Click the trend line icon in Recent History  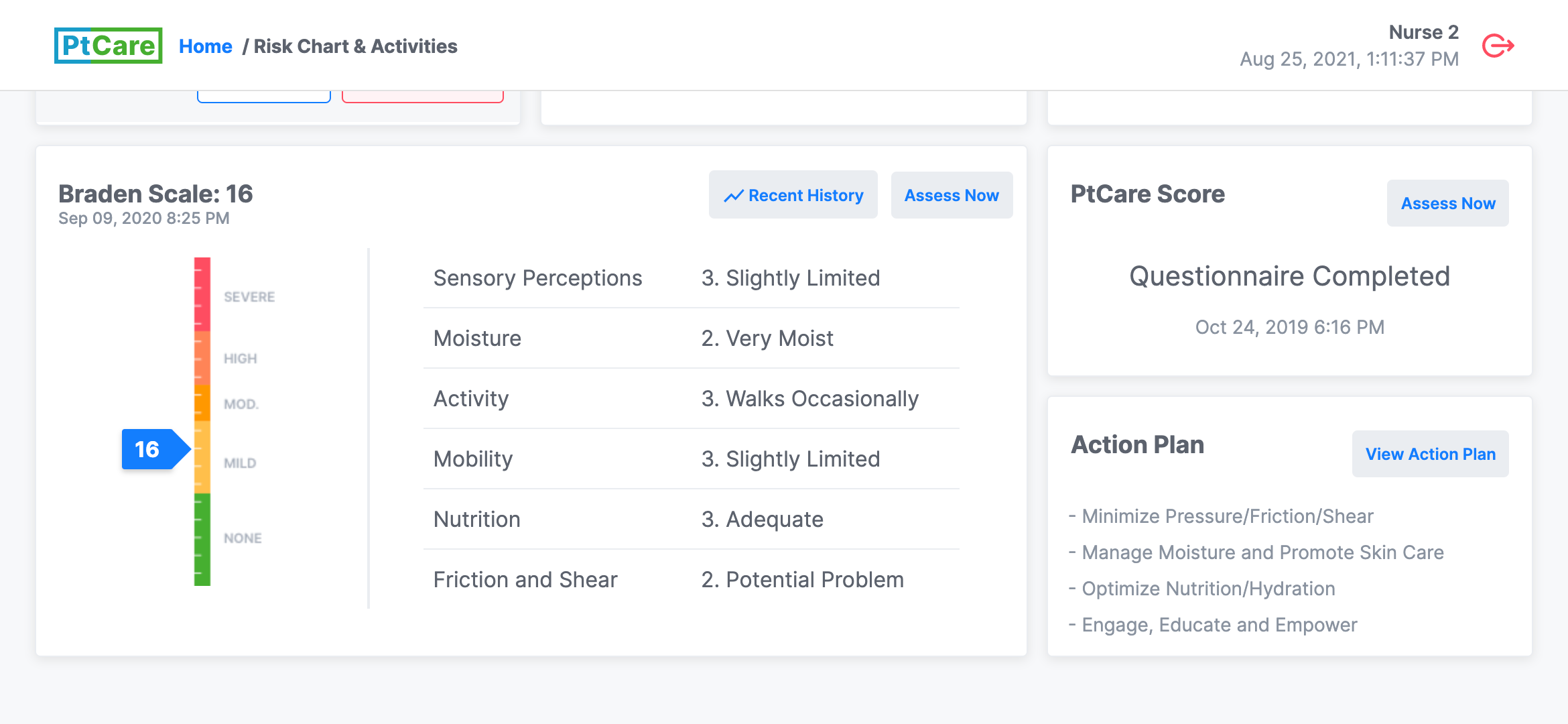[x=734, y=196]
